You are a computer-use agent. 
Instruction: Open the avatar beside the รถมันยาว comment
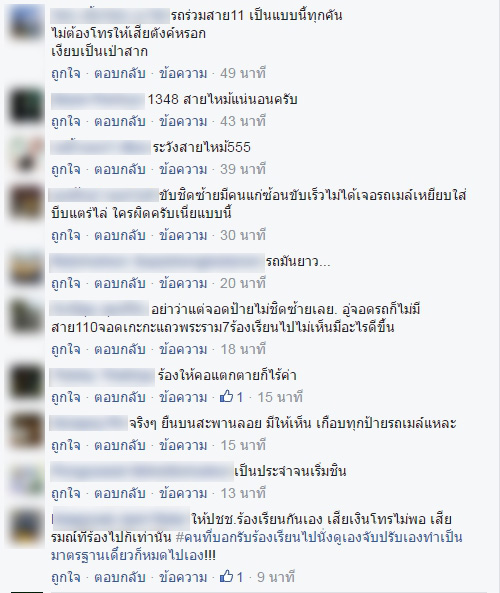[x=26, y=269]
